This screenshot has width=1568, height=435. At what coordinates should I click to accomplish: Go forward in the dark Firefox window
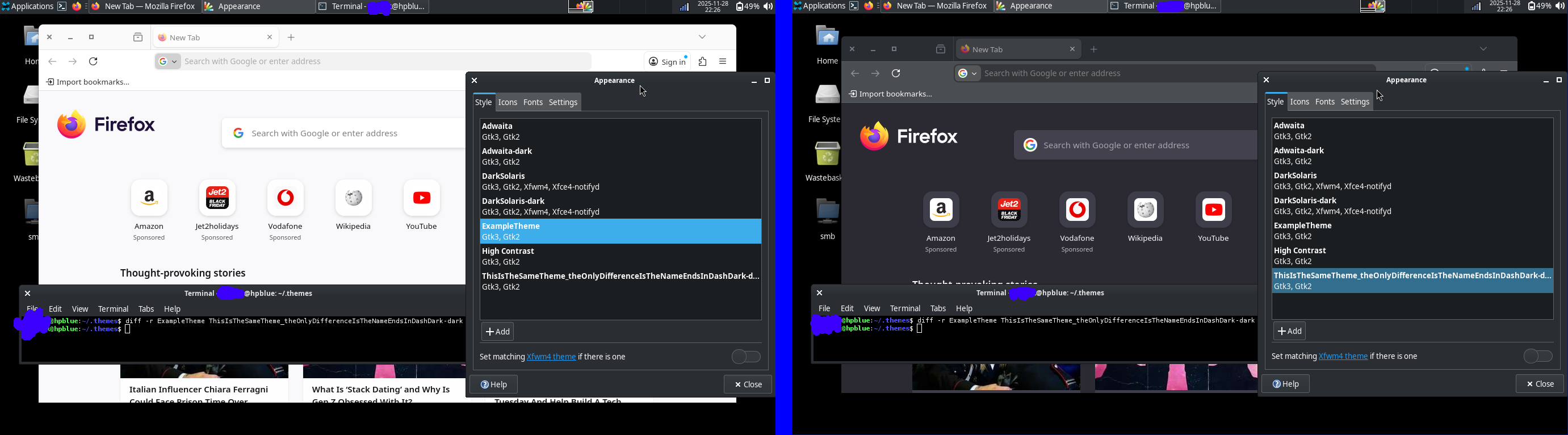click(x=875, y=74)
